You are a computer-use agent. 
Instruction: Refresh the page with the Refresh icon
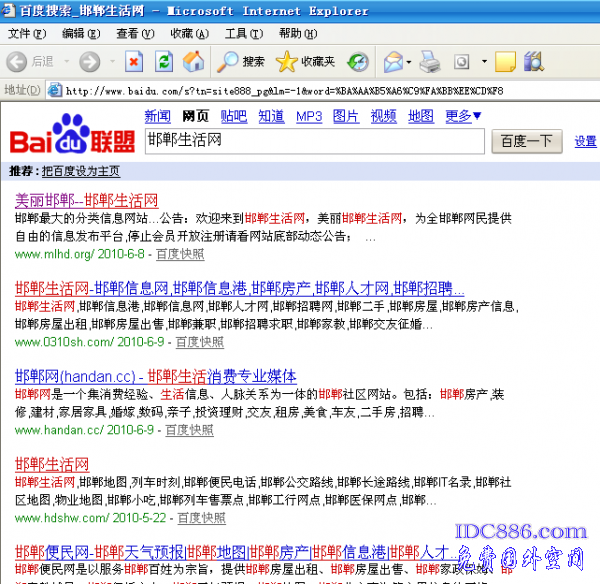coord(163,62)
